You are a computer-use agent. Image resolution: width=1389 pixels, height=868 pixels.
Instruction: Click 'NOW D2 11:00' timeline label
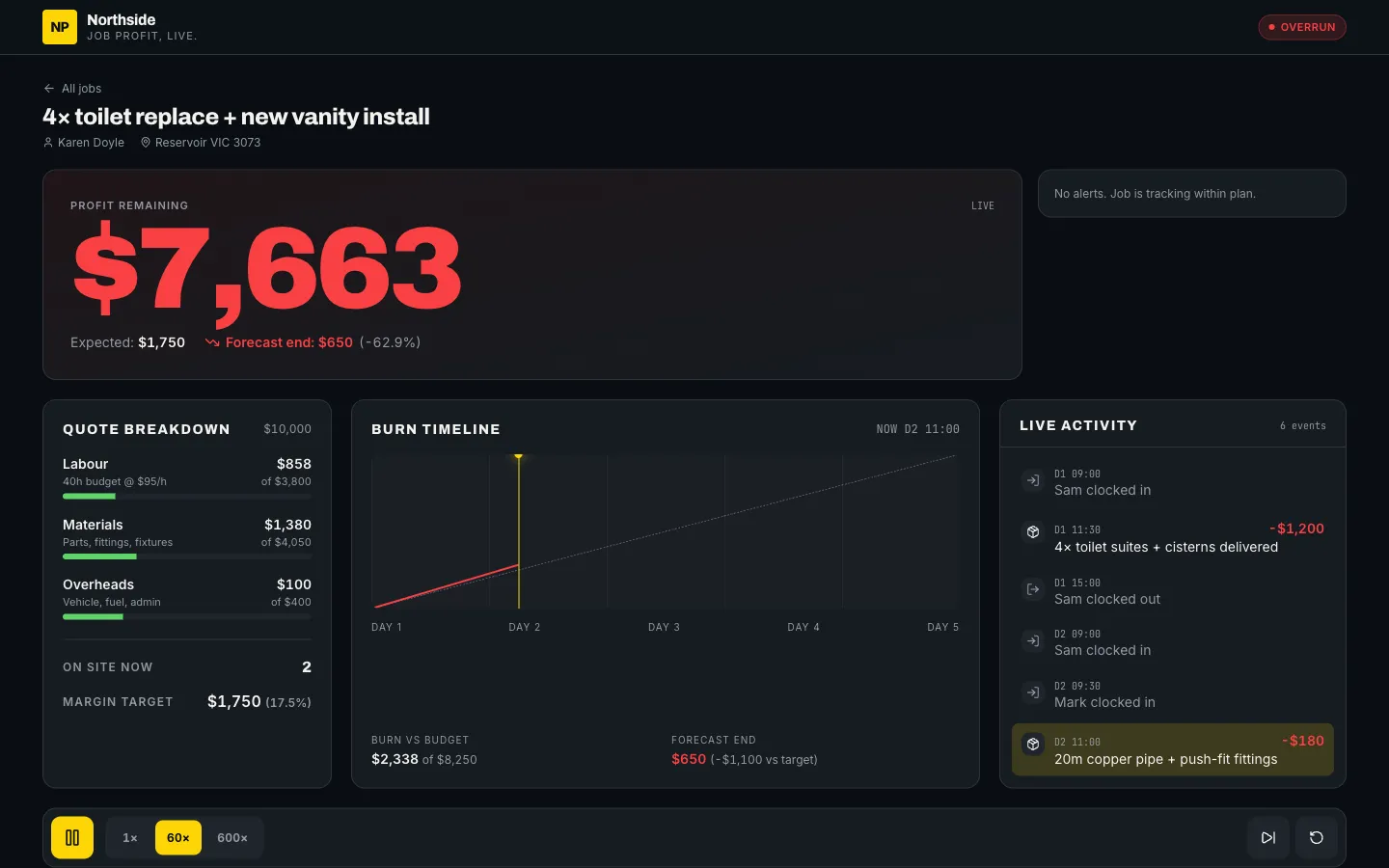(918, 429)
